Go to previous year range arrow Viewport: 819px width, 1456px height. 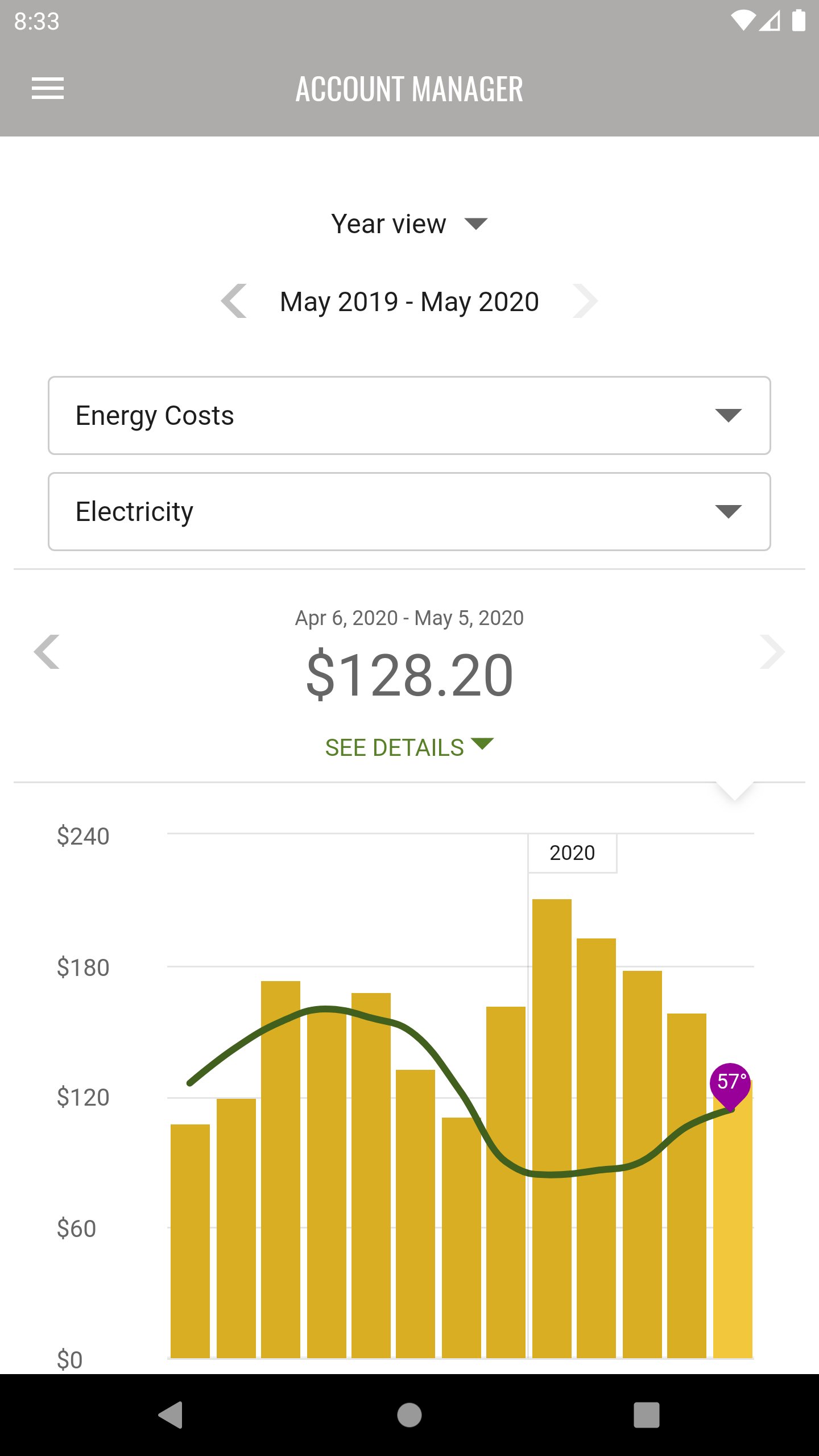click(x=234, y=301)
